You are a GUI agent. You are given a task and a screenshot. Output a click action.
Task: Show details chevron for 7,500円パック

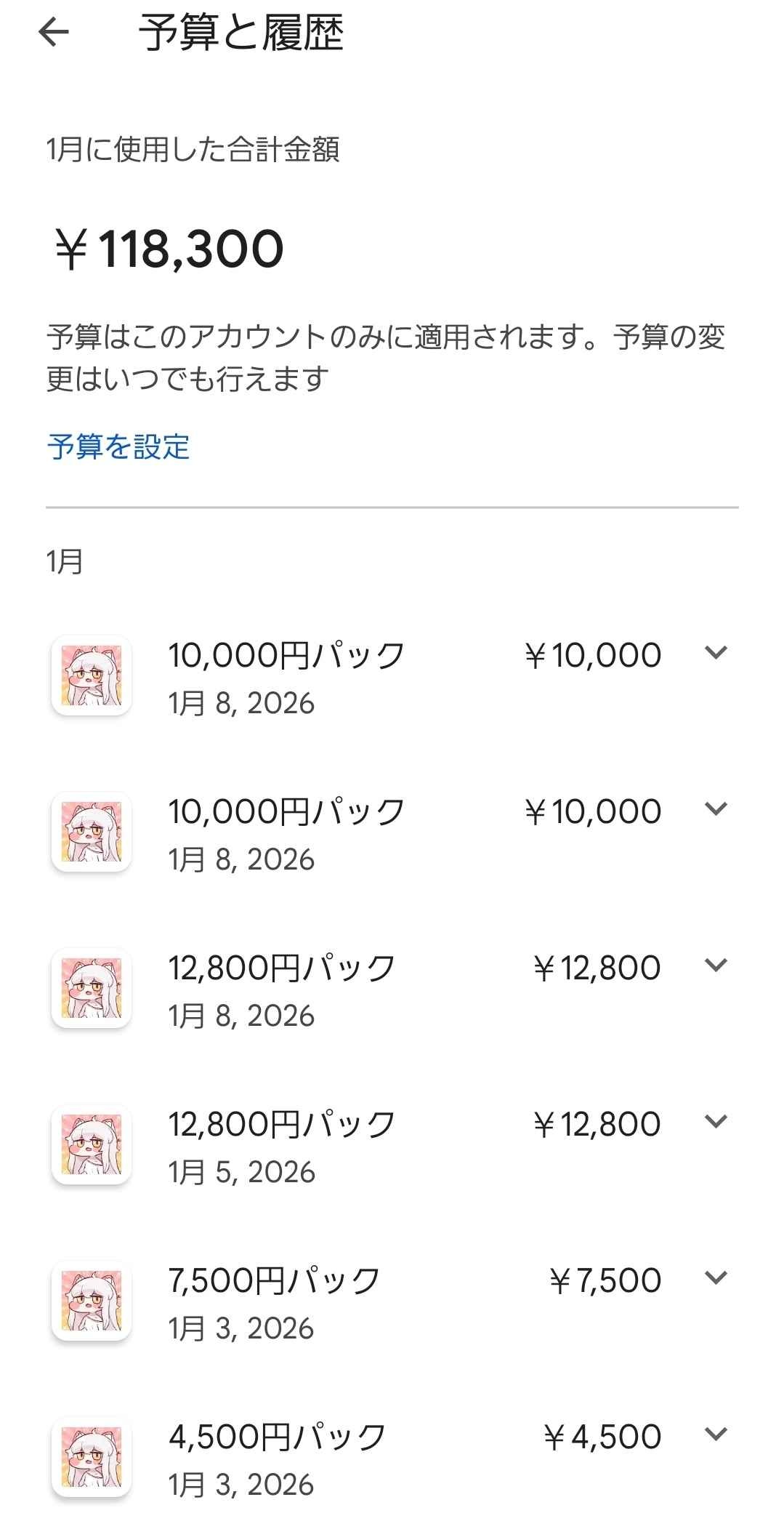tap(716, 1278)
